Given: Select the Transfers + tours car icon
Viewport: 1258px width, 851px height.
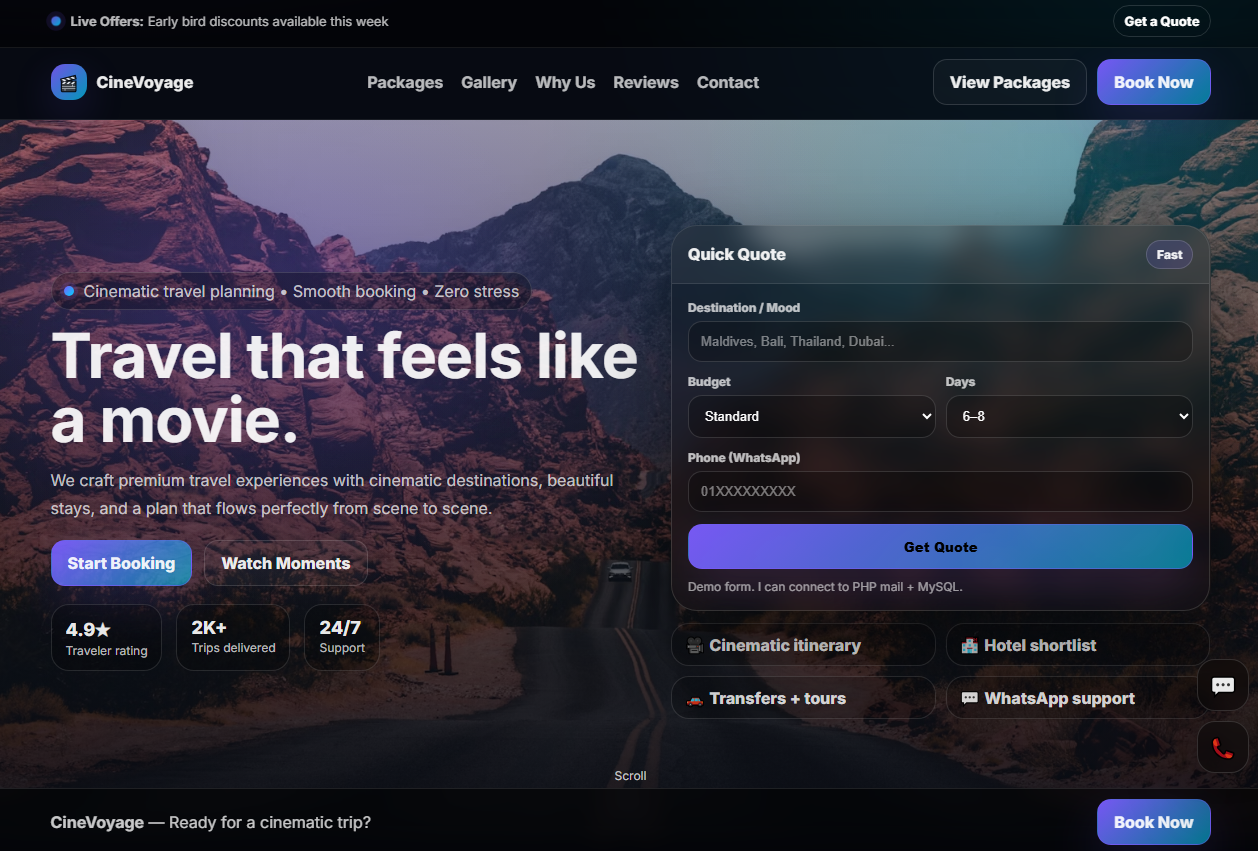Looking at the screenshot, I should click(x=695, y=698).
